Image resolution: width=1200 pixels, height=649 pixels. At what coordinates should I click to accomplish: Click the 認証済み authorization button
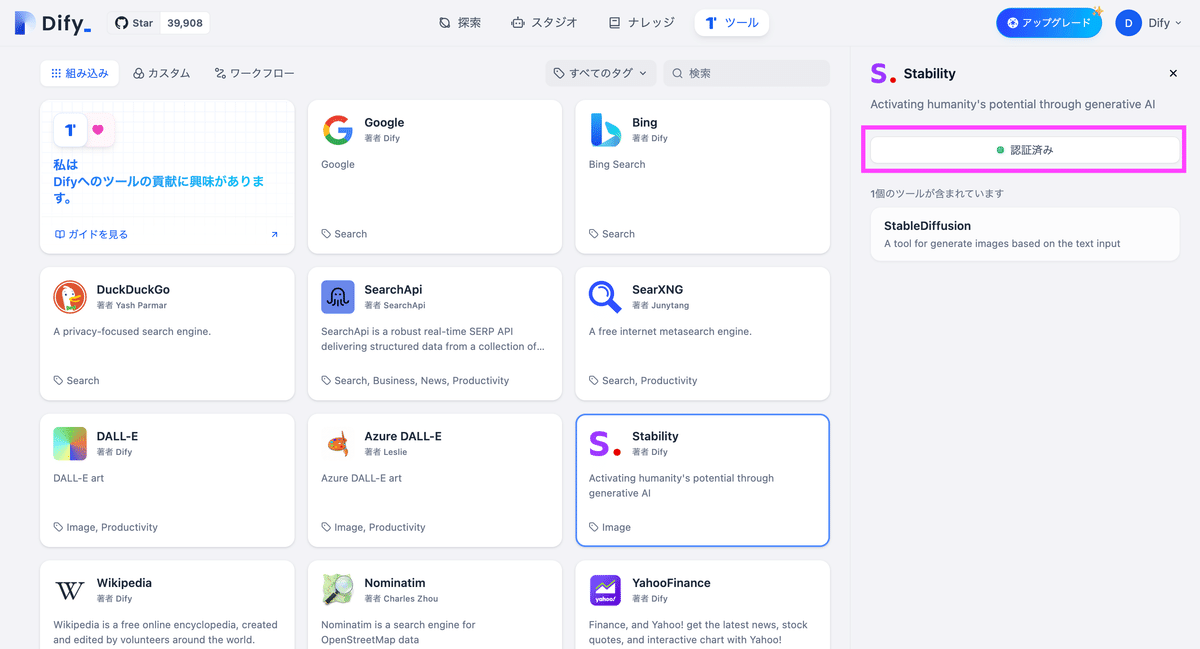click(1025, 150)
